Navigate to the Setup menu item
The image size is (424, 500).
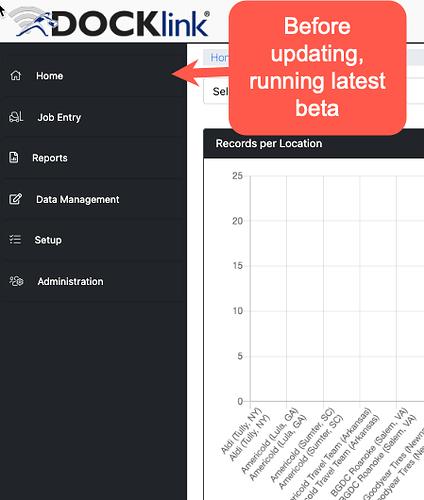93,240
